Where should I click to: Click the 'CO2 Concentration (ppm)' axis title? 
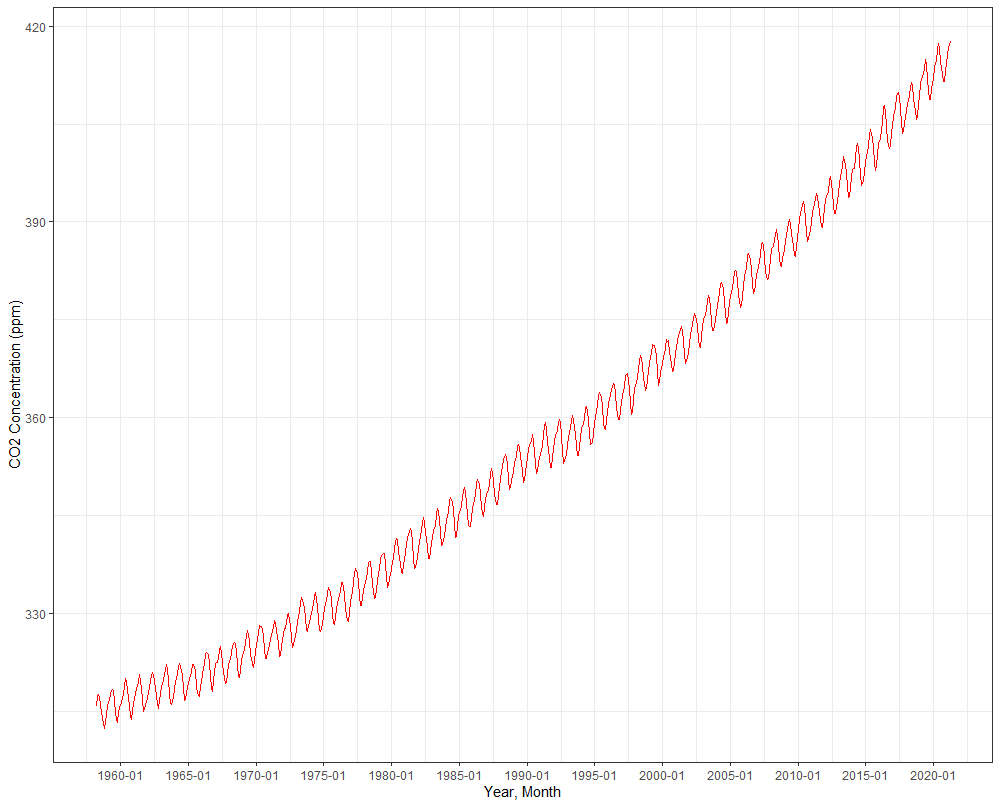click(15, 384)
